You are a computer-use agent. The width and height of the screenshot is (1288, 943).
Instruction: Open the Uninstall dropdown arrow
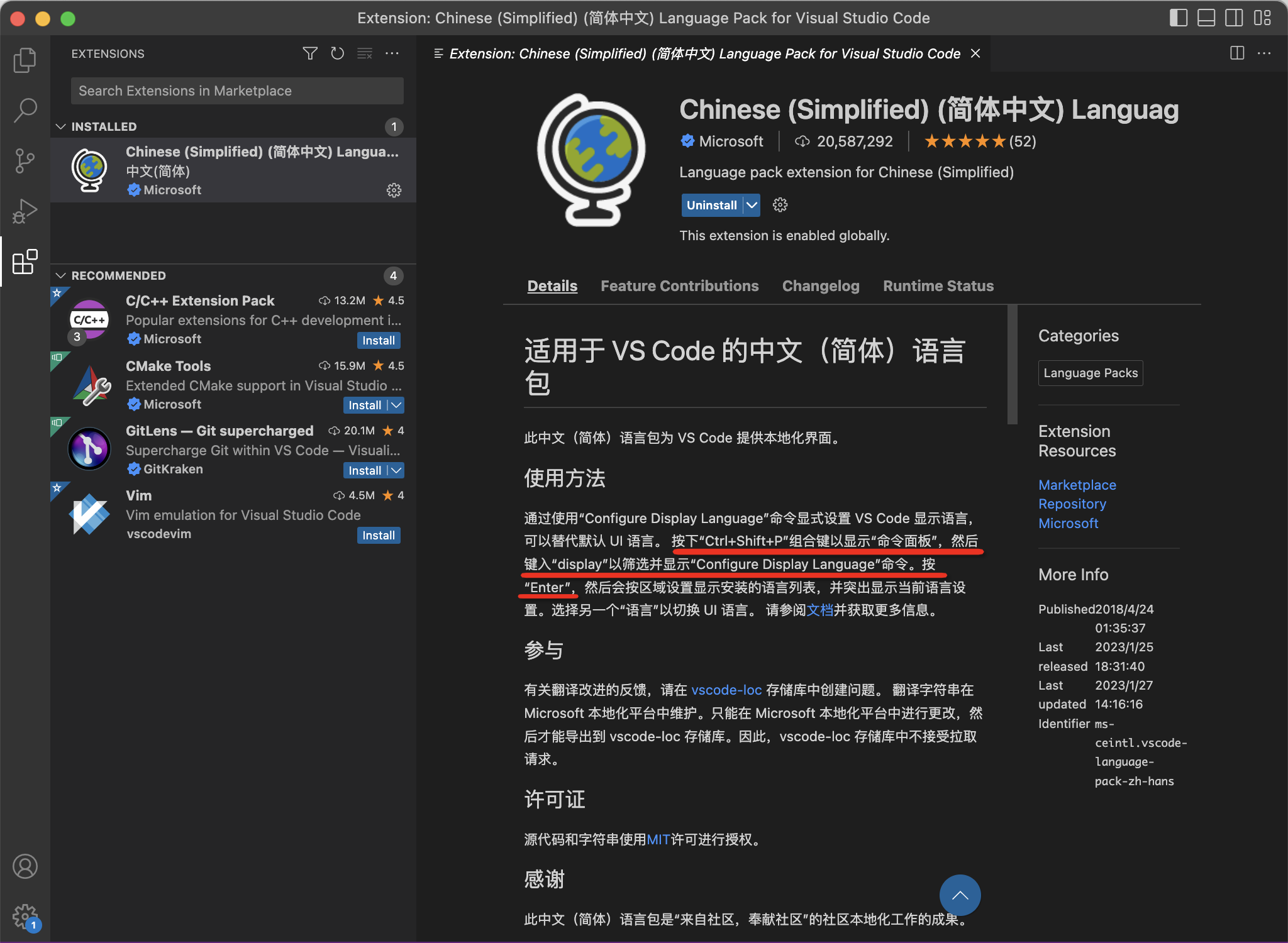[x=752, y=205]
